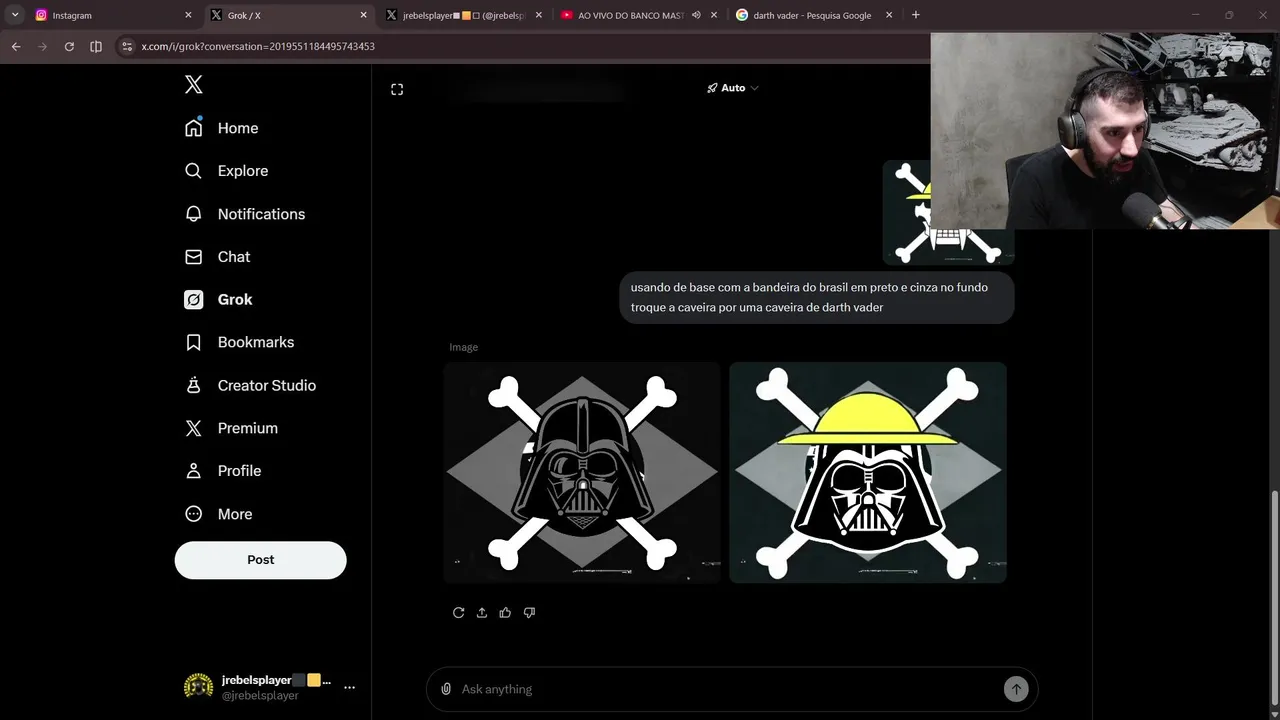The height and width of the screenshot is (720, 1280).
Task: Click the fullscreen expand icon in Grok
Action: (x=397, y=89)
